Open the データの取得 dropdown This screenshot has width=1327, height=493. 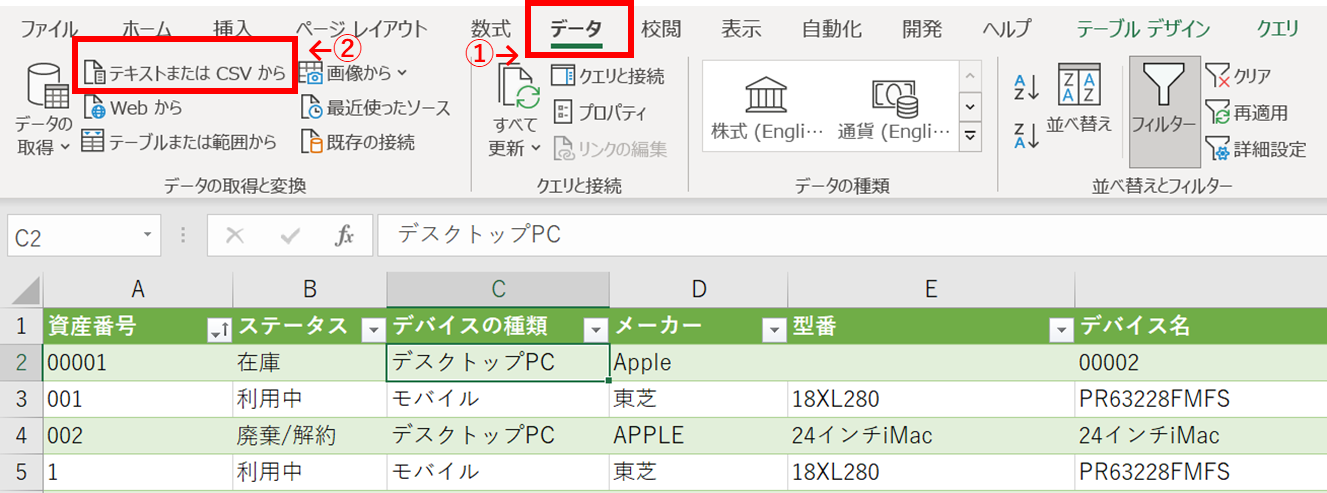tap(43, 110)
